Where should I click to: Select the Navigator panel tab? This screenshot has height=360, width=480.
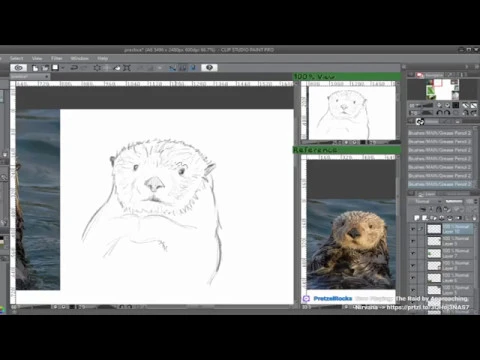(x=430, y=75)
